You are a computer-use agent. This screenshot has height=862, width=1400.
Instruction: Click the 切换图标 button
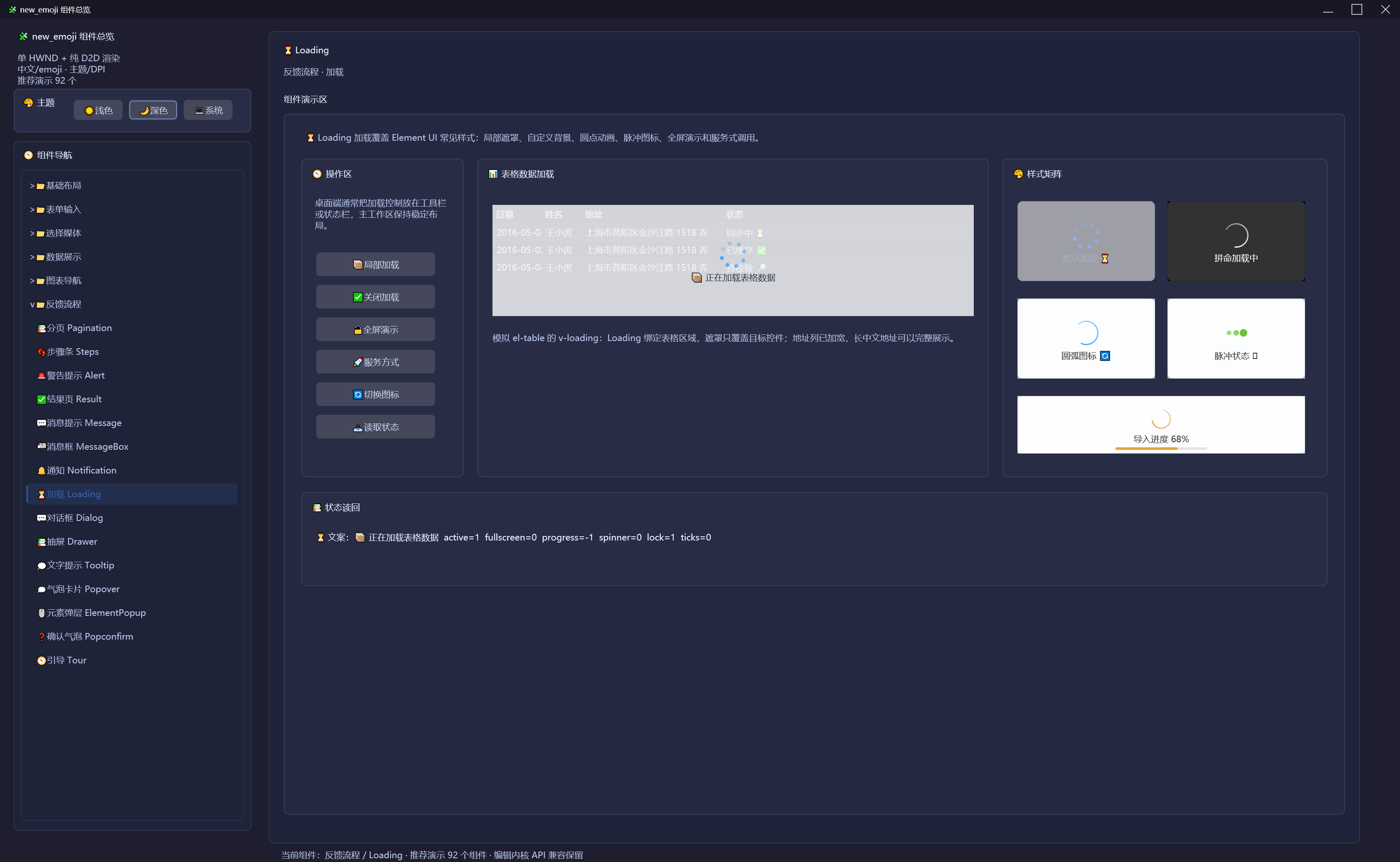point(376,394)
